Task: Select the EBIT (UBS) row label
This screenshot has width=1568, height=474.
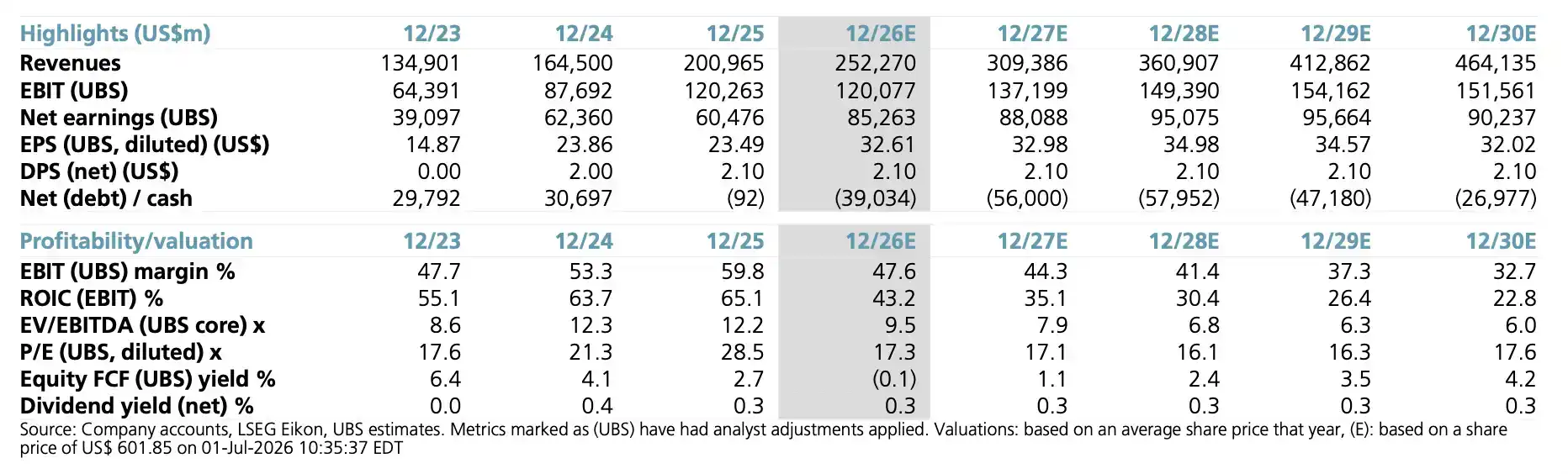Action: click(x=74, y=90)
